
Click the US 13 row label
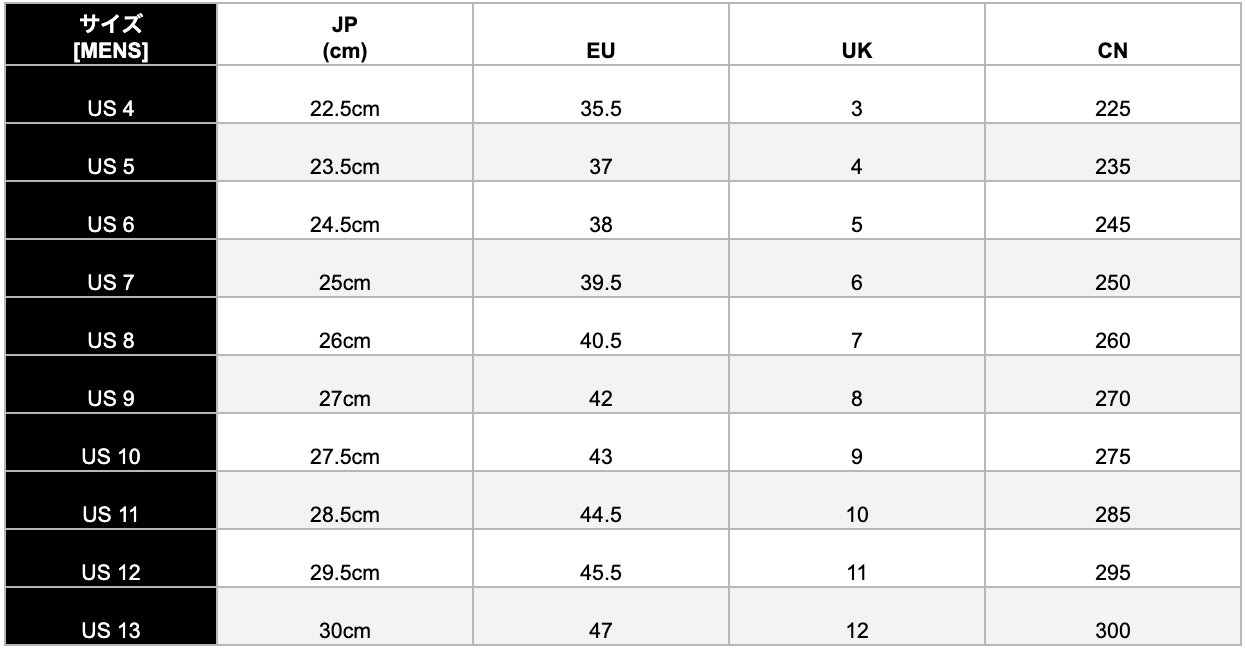pos(110,617)
